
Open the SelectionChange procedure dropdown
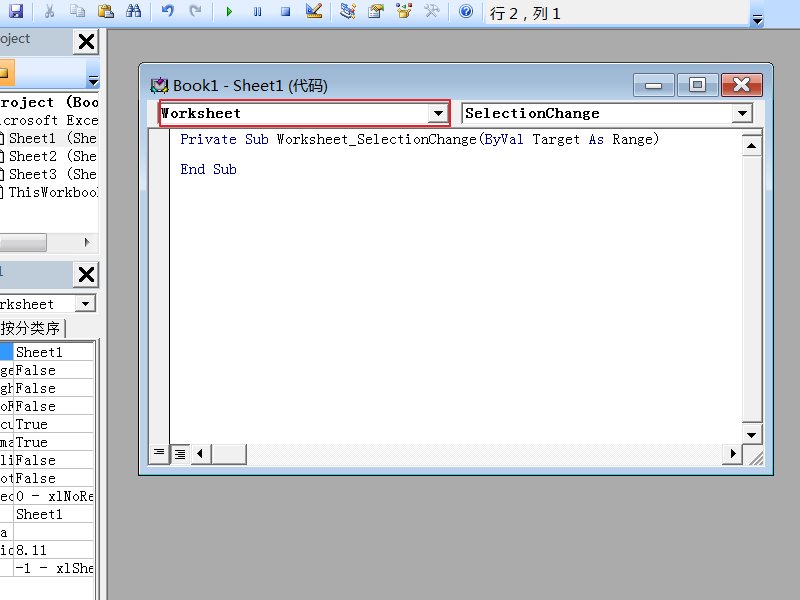741,114
